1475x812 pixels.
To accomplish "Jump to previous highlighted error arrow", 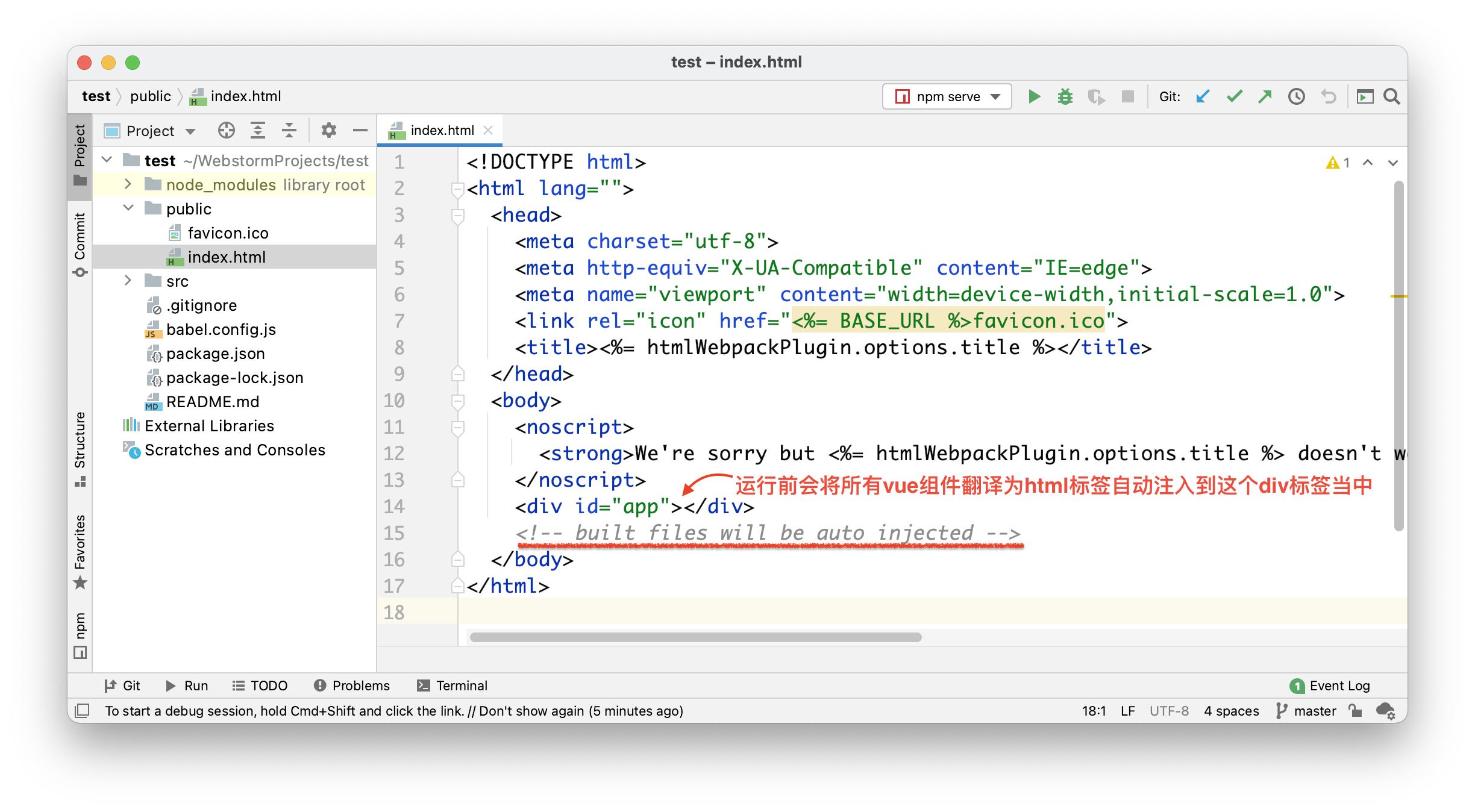I will click(x=1368, y=163).
